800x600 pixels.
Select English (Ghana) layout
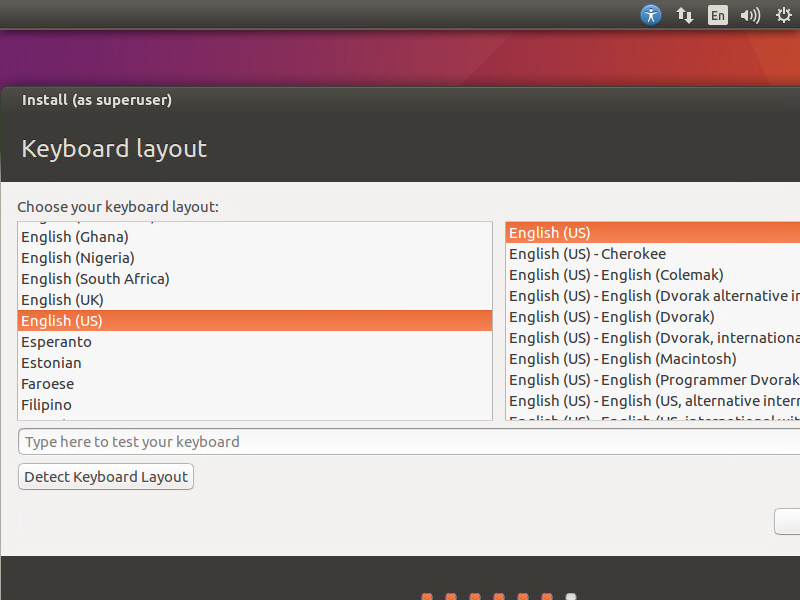coord(75,237)
